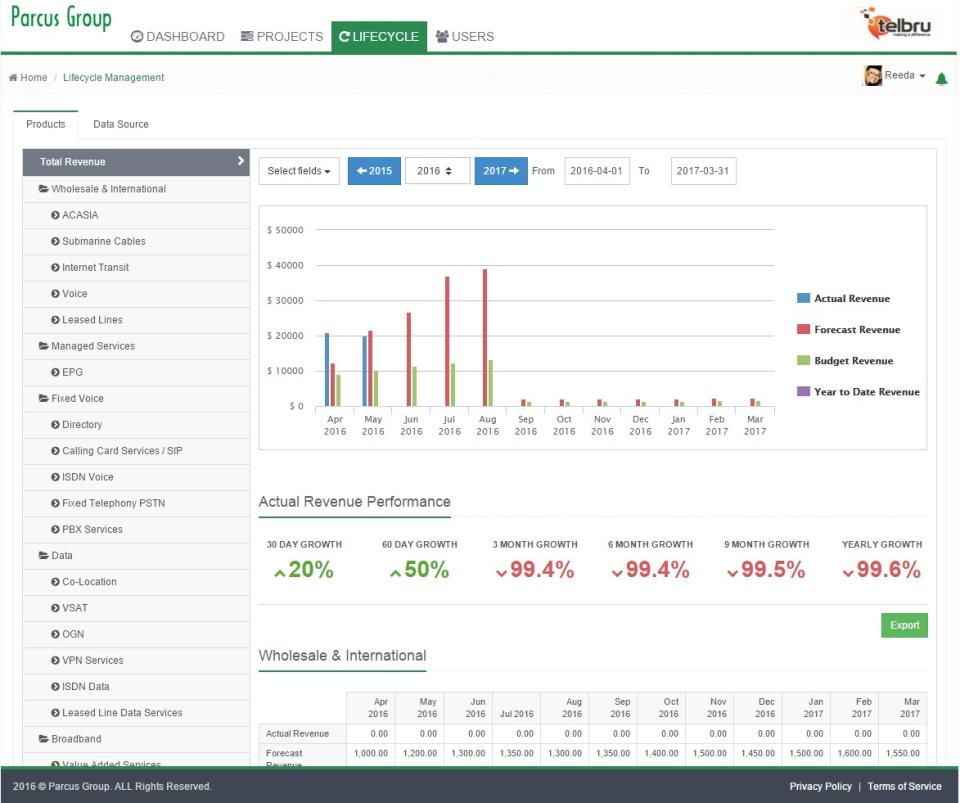Select Calling Card Services / SIP item
Image resolution: width=960 pixels, height=803 pixels.
[x=136, y=451]
